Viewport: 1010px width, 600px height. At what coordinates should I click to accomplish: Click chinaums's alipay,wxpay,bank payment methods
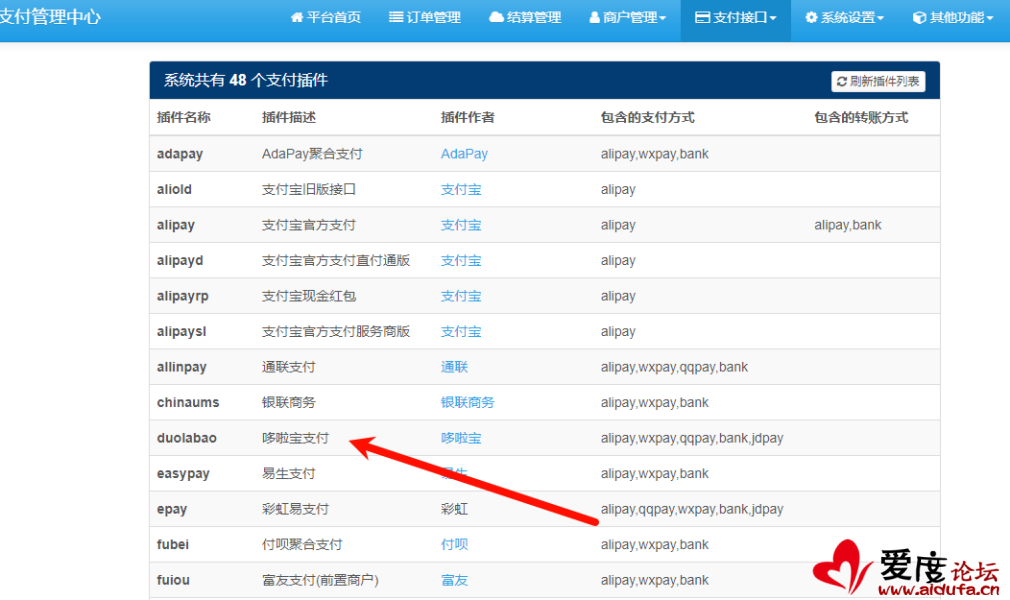pyautogui.click(x=654, y=402)
